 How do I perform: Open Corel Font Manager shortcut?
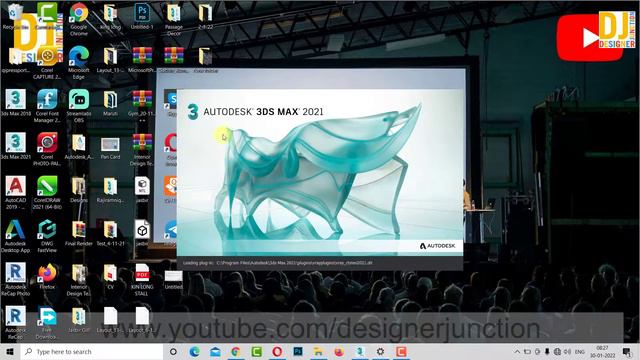pos(47,105)
